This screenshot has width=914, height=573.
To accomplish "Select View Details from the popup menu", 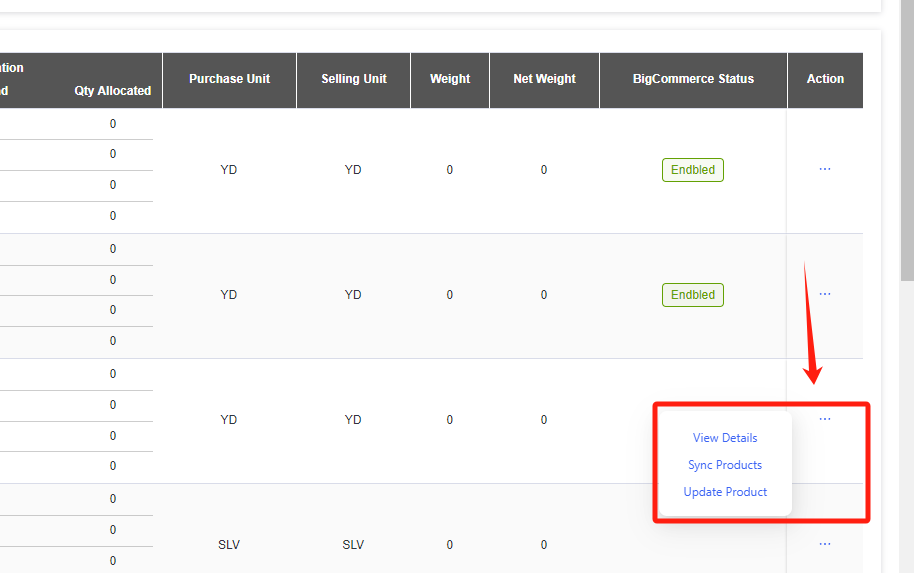I will tap(725, 438).
